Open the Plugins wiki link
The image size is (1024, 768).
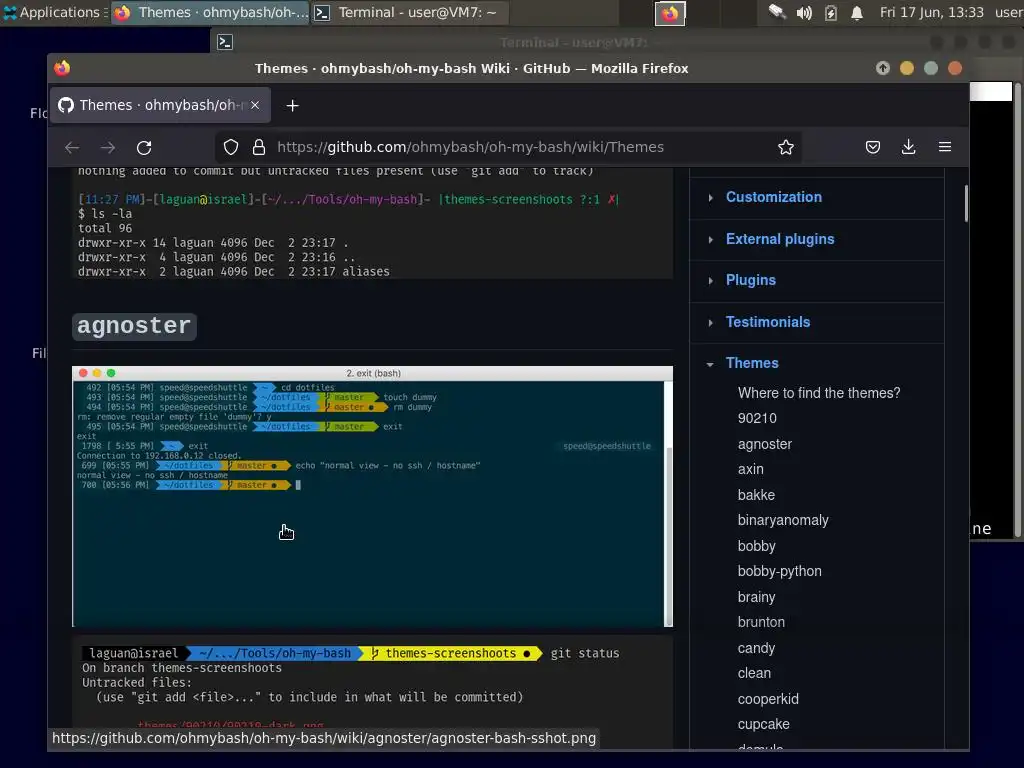coord(751,280)
